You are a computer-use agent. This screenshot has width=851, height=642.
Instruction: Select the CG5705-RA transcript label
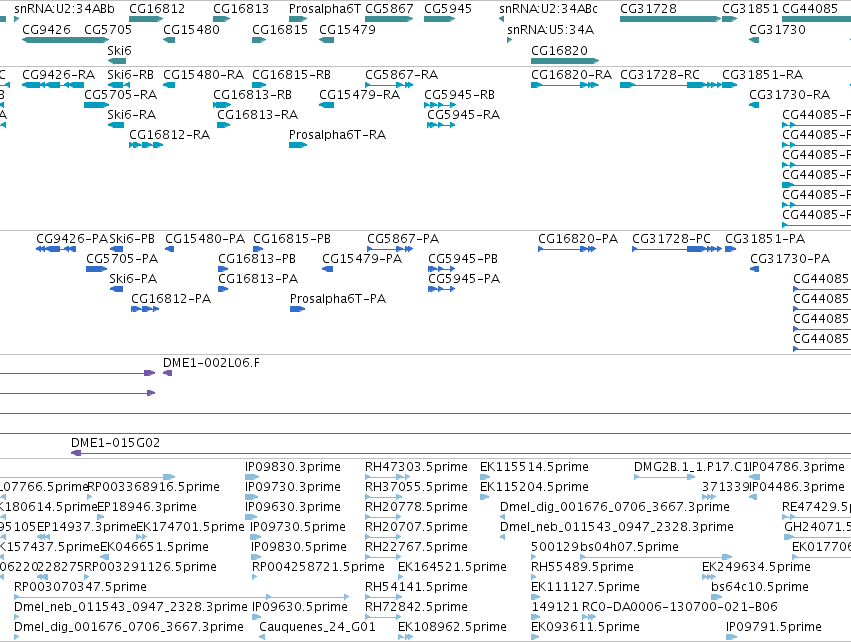(x=120, y=94)
